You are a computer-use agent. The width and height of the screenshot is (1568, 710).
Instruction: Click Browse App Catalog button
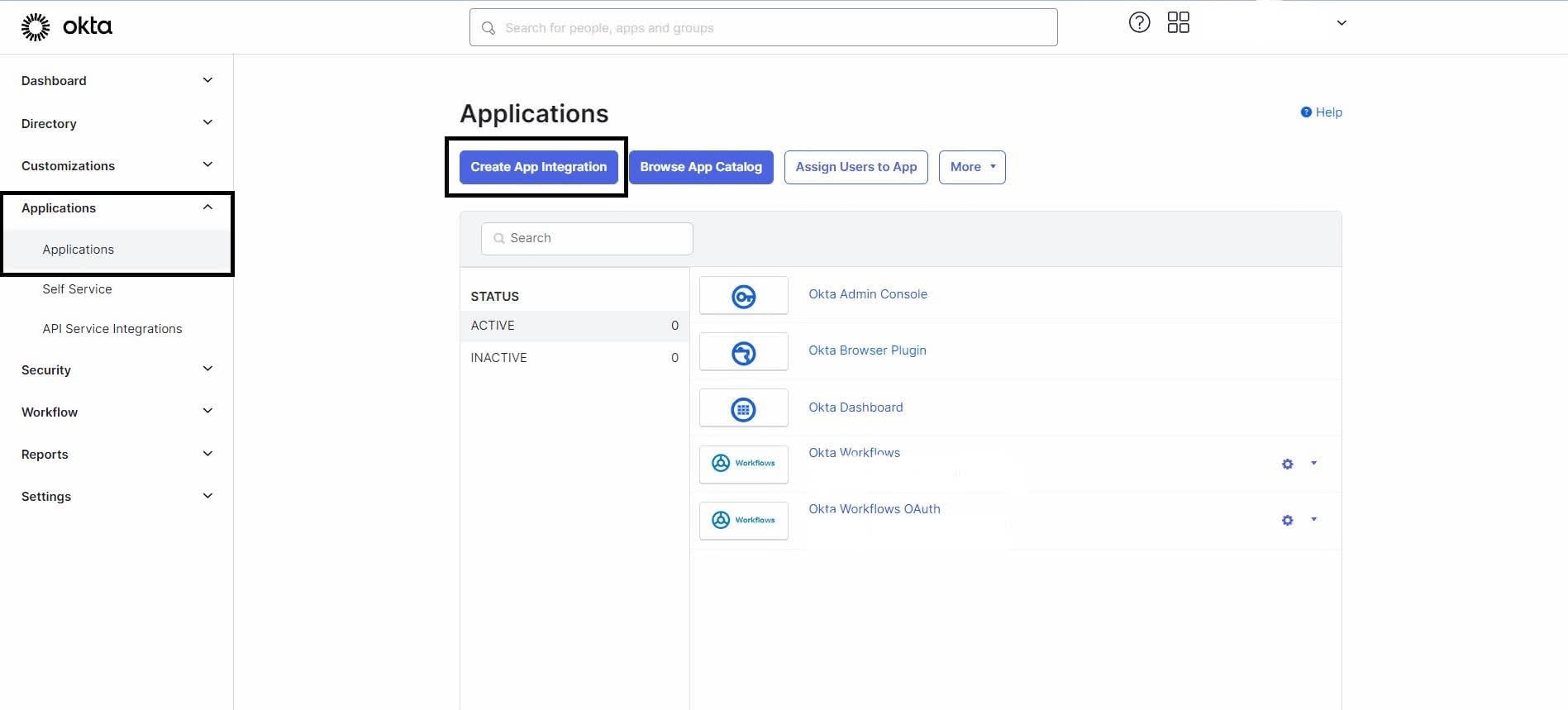[700, 167]
